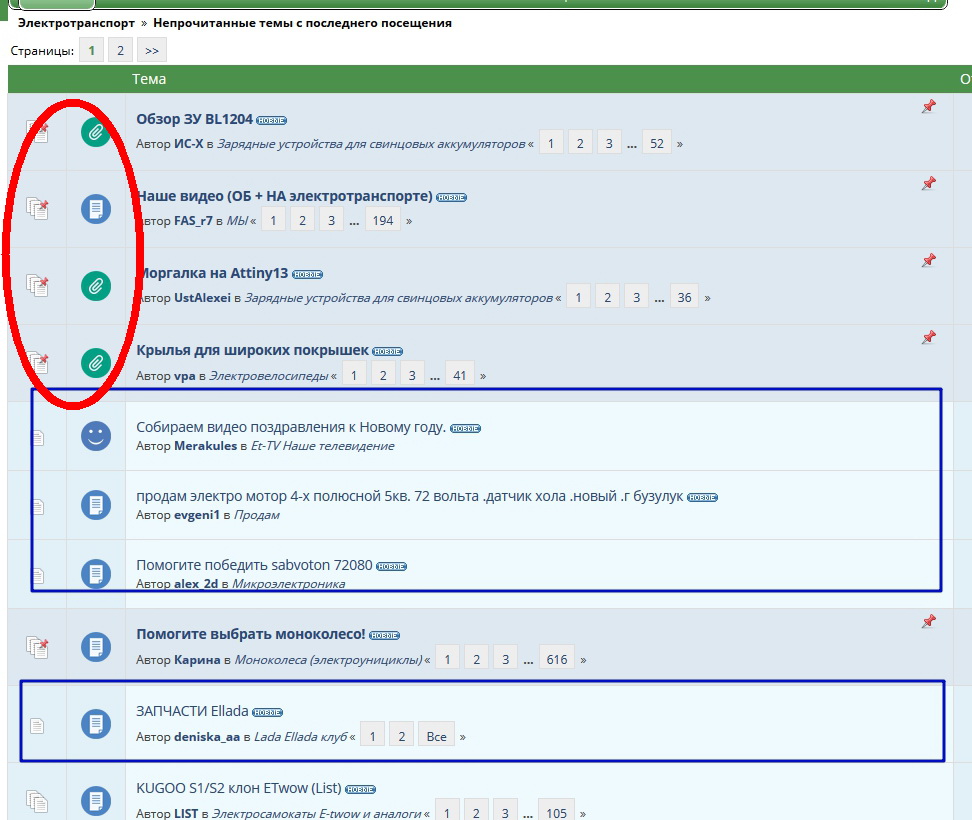
Task: Click Тема column header
Action: click(149, 79)
